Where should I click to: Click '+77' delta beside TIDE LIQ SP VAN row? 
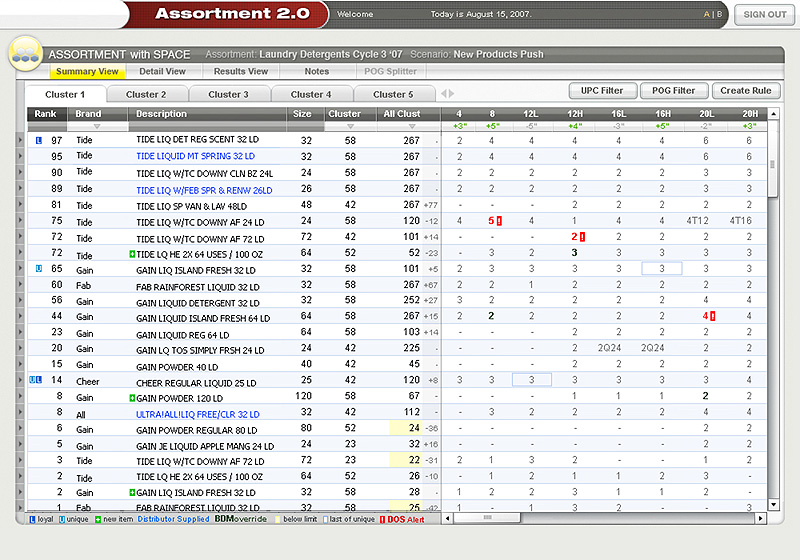coord(431,205)
